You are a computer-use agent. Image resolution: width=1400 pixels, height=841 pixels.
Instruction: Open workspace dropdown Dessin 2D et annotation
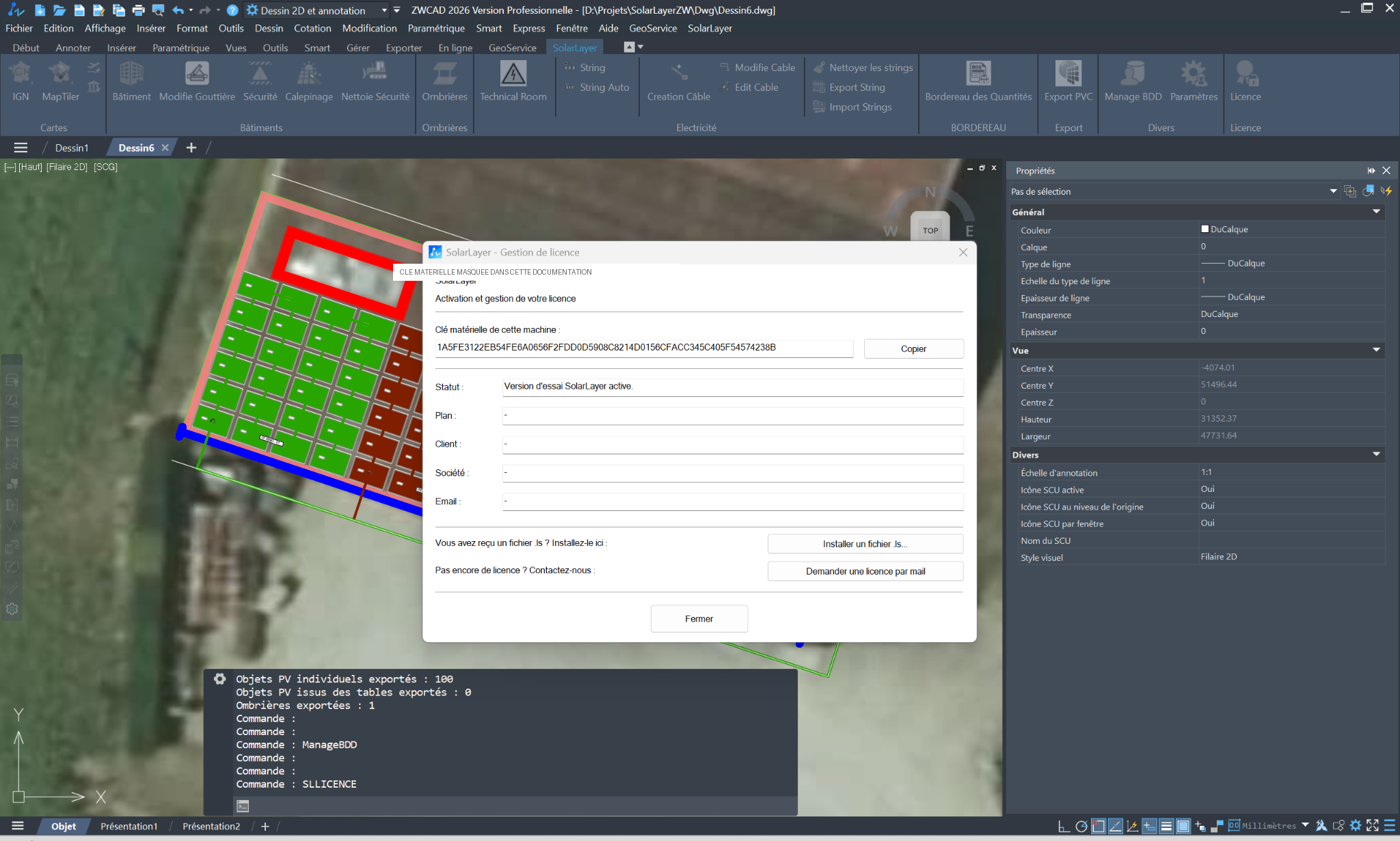coord(318,10)
